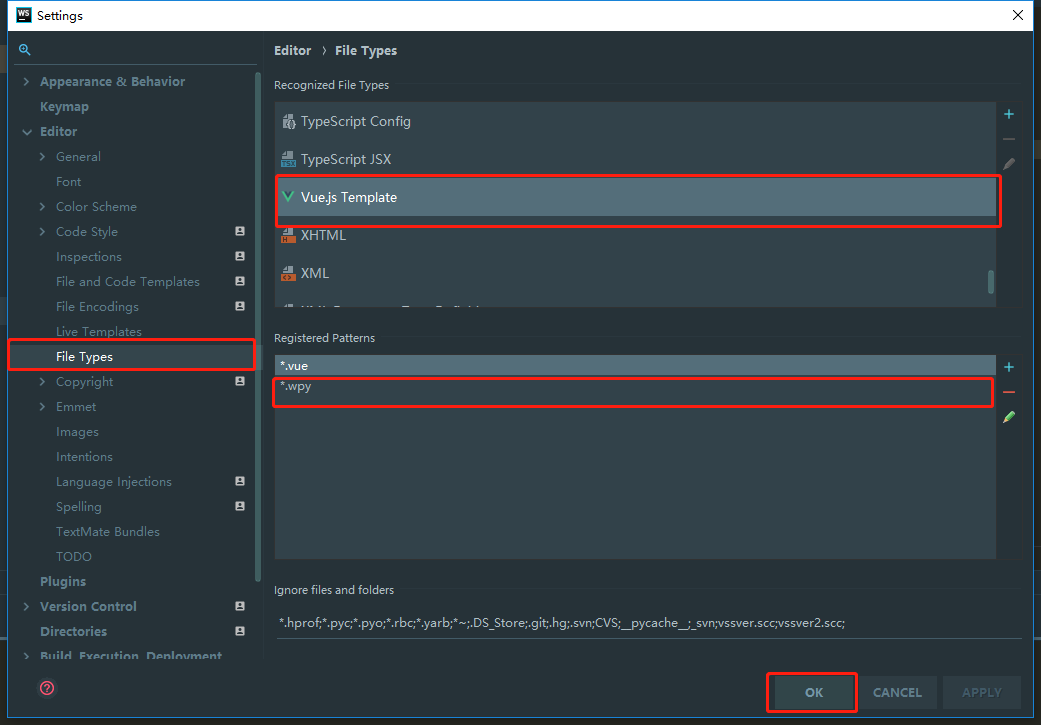The width and height of the screenshot is (1041, 725).
Task: Expand the Appearance & Behavior section
Action: click(x=27, y=82)
